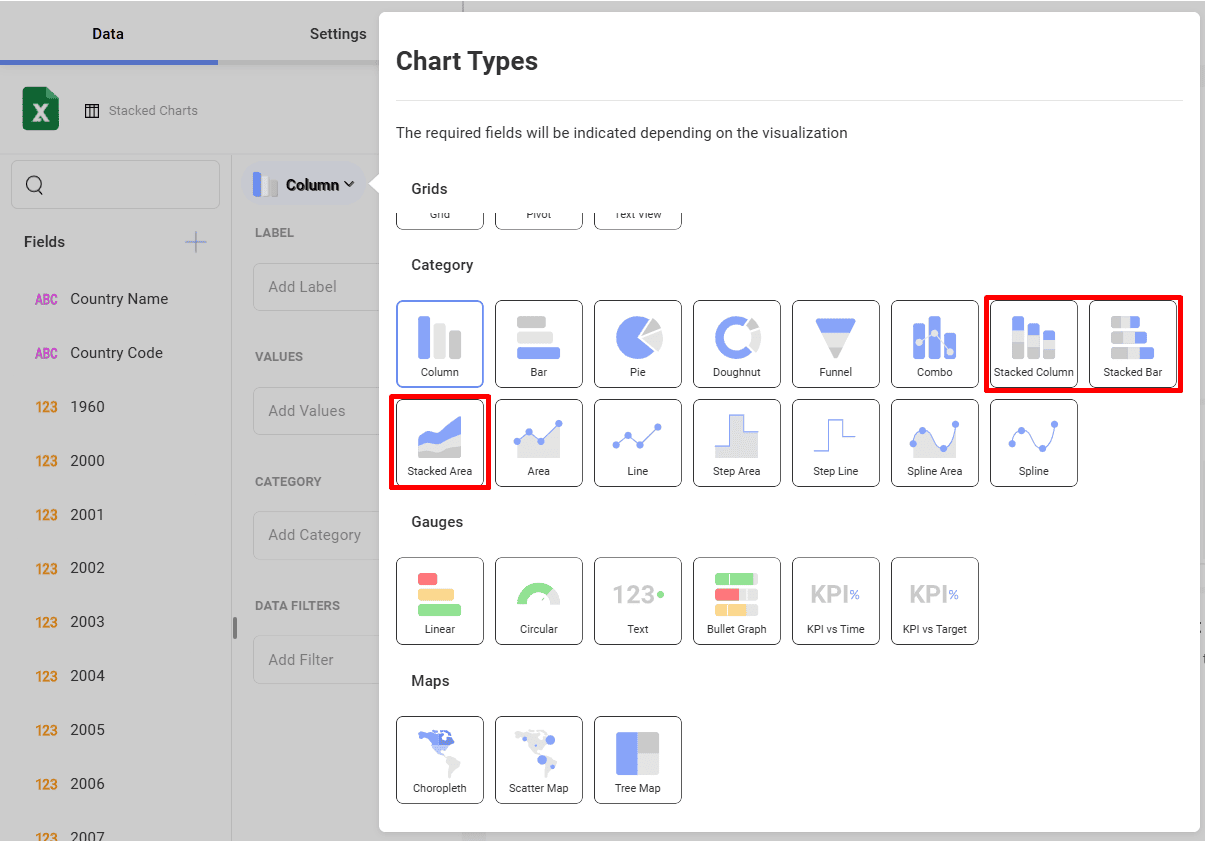Click the Stacked Charts sheet name

click(153, 111)
